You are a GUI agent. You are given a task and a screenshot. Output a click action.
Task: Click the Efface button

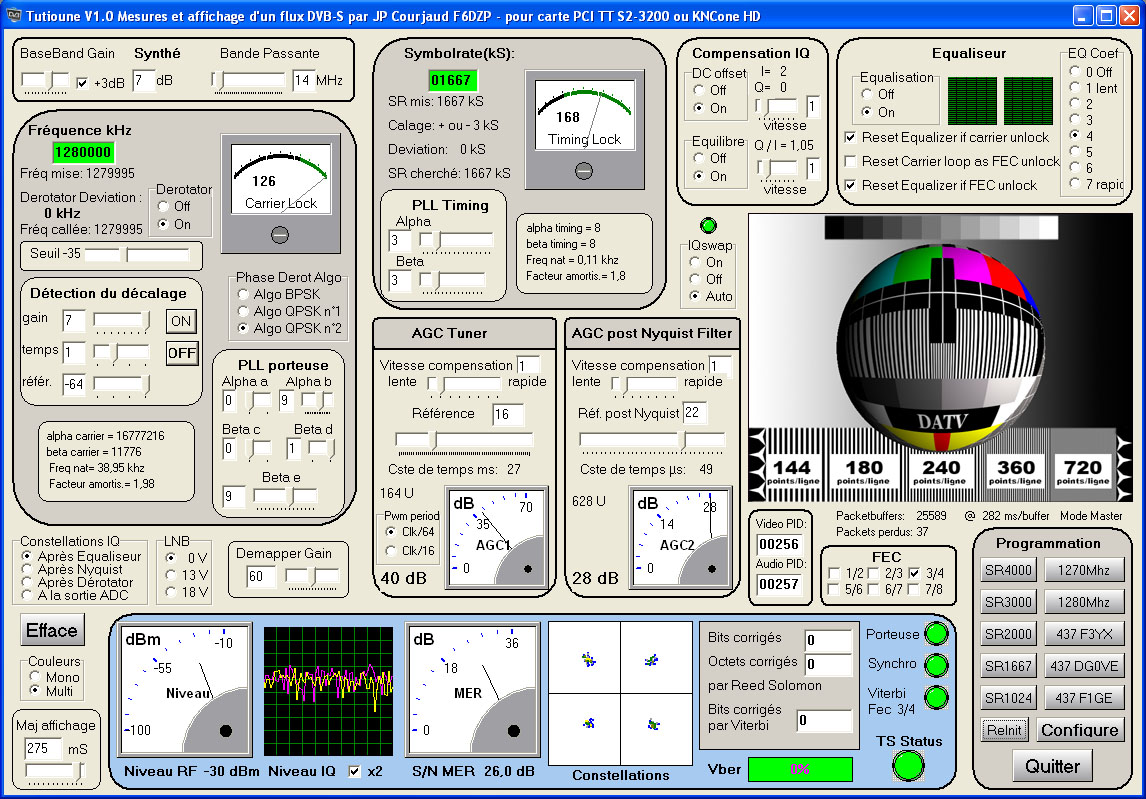(x=52, y=630)
